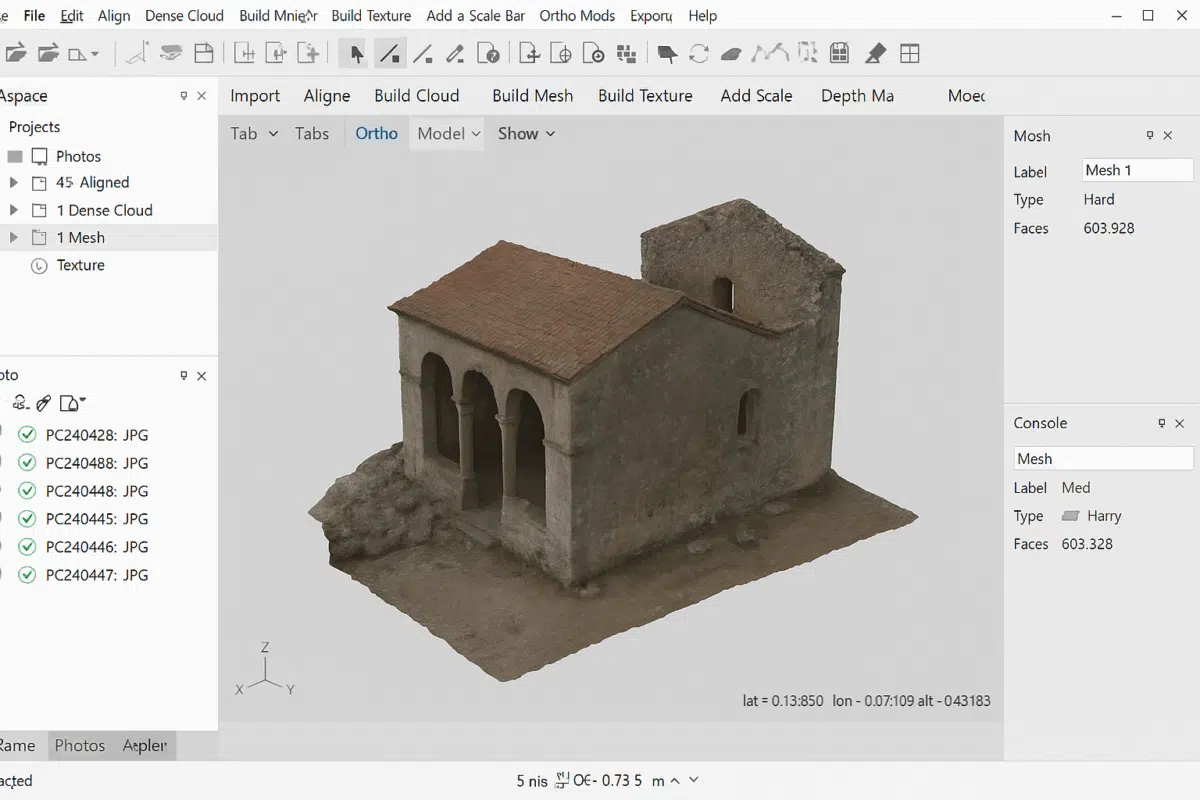Toggle auto-hide pin on the Console panel
Screen dimensions: 1200x800
[x=1162, y=423]
